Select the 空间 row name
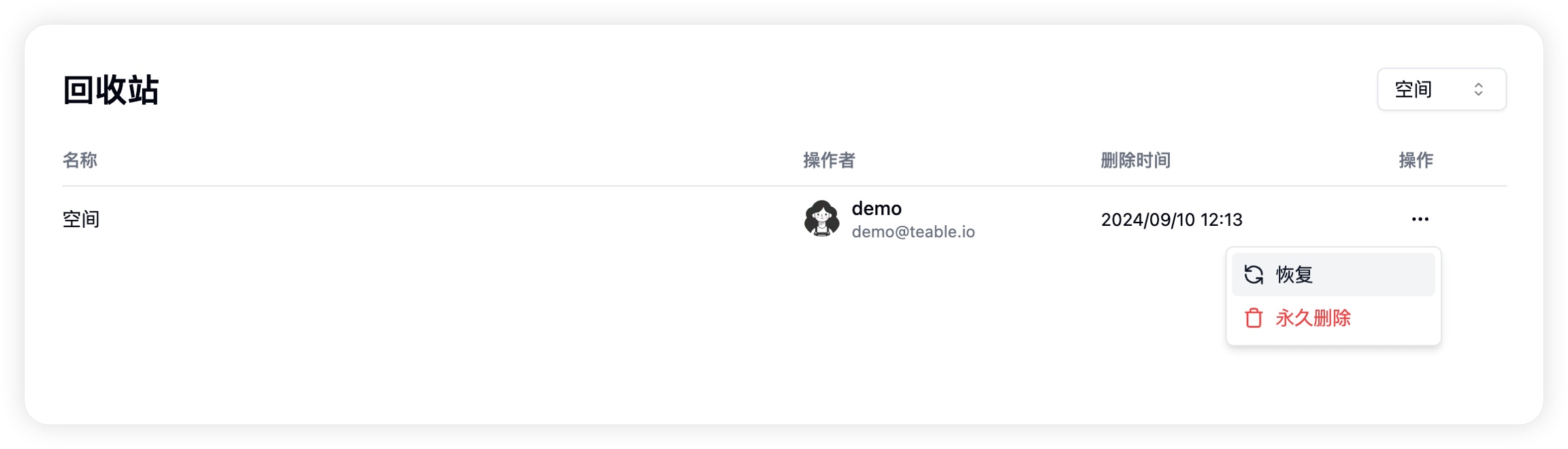The image size is (1568, 449). pos(81,219)
